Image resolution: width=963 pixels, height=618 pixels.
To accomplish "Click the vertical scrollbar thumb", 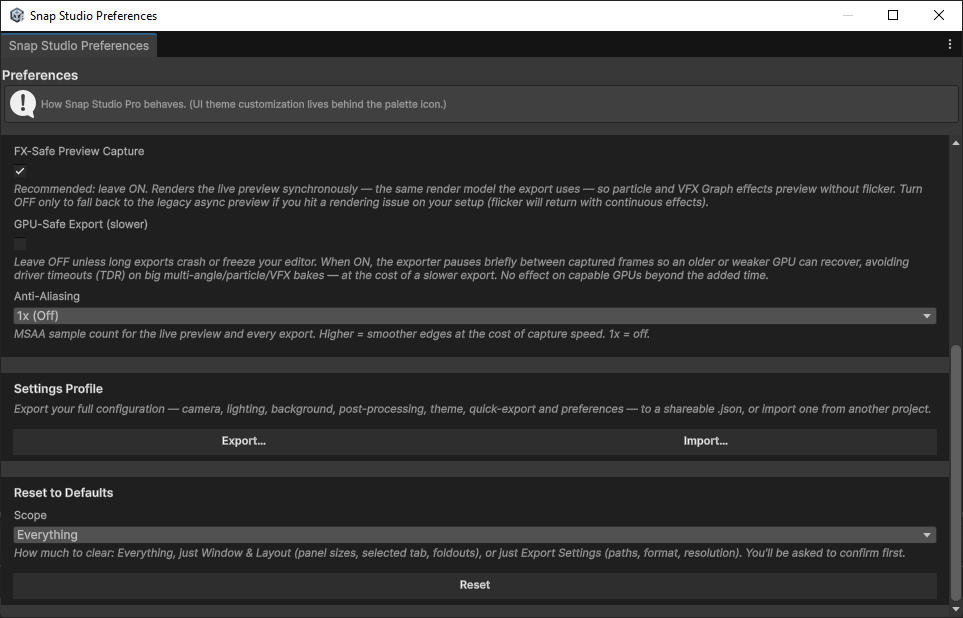I will [956, 474].
